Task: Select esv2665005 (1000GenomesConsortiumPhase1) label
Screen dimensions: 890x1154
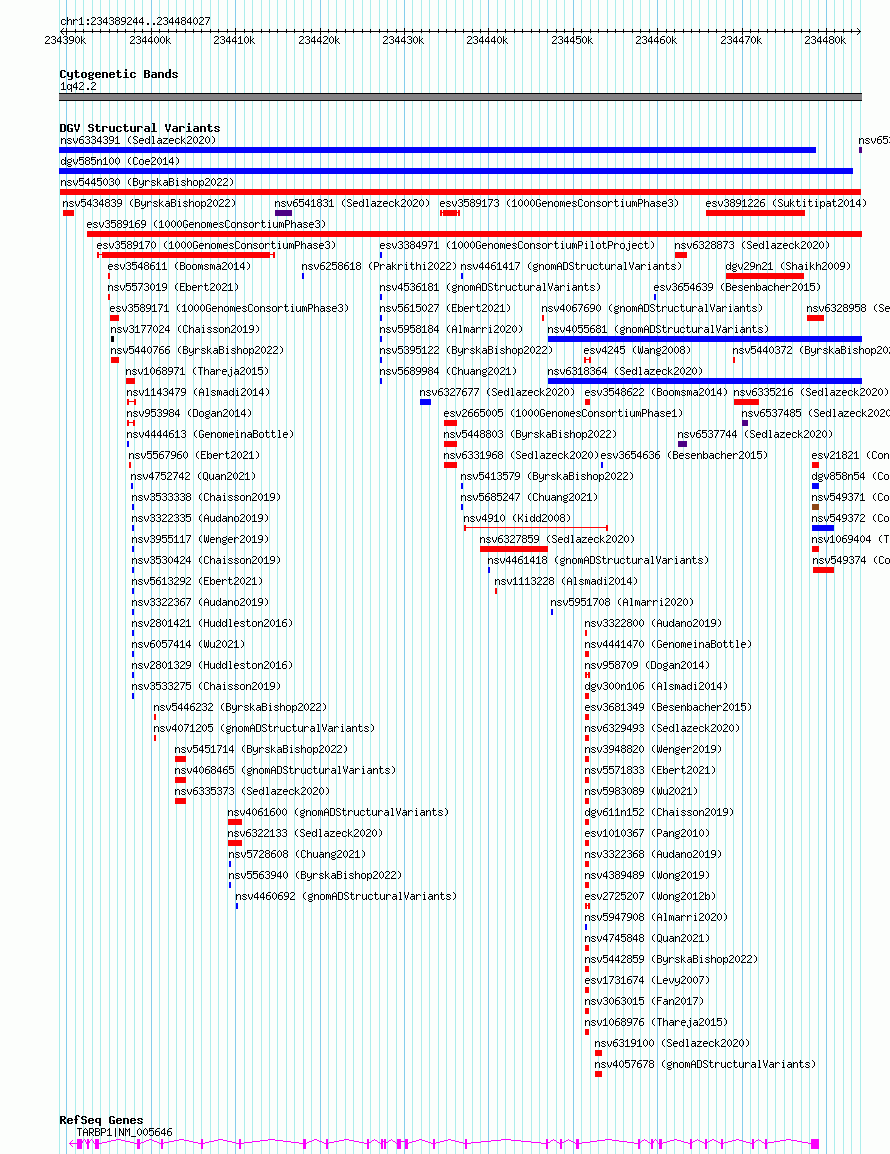Action: (x=563, y=413)
